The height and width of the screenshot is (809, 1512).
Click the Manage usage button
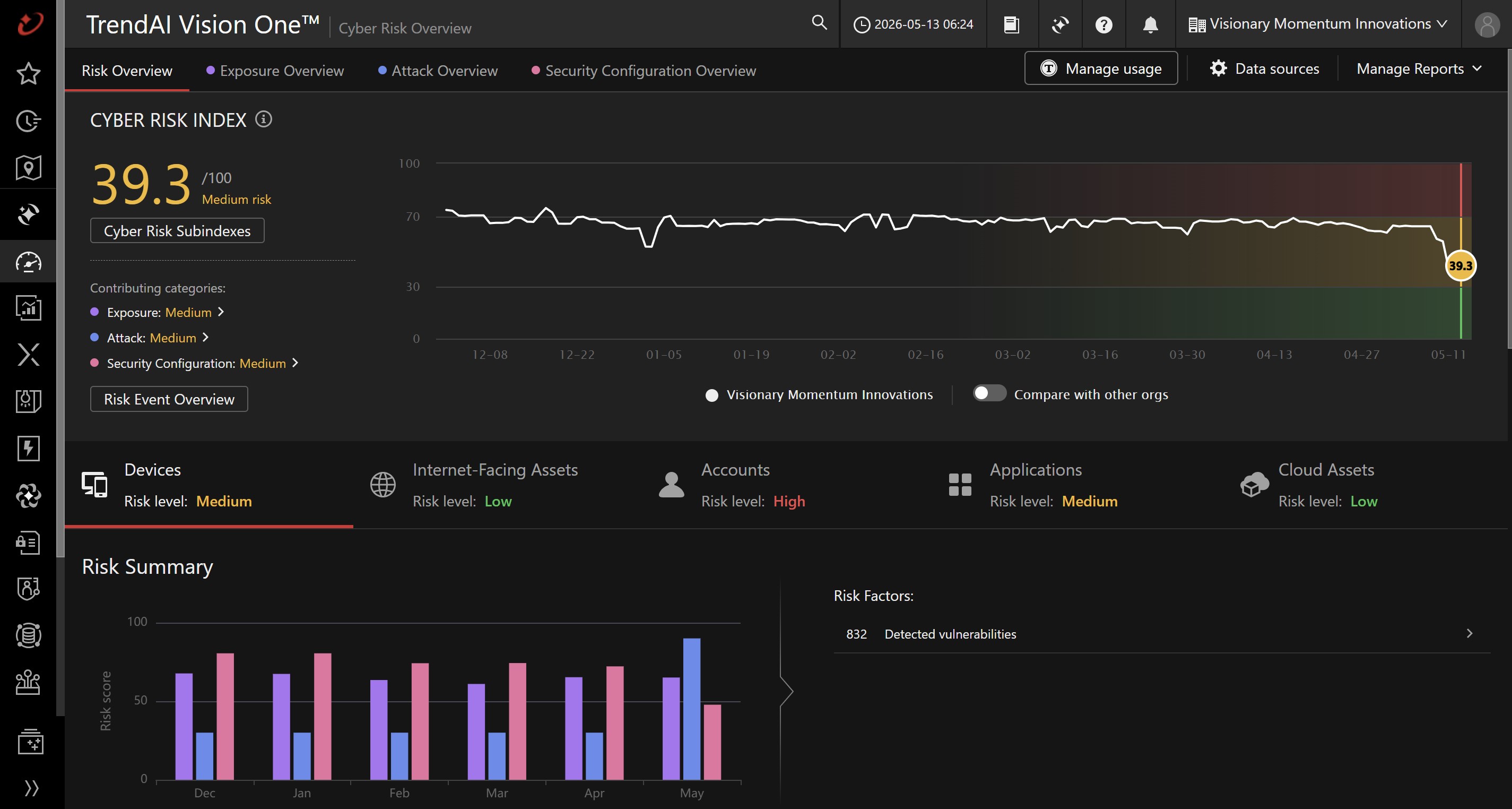[1101, 68]
